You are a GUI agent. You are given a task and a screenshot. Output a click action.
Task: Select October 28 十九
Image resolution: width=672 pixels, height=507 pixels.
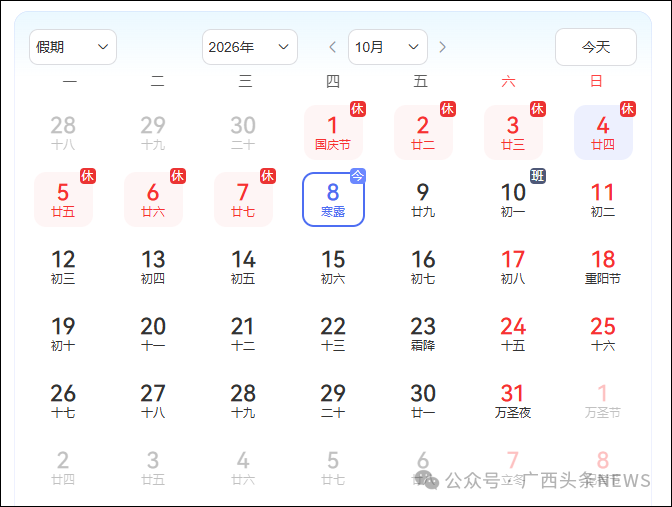[x=243, y=400]
